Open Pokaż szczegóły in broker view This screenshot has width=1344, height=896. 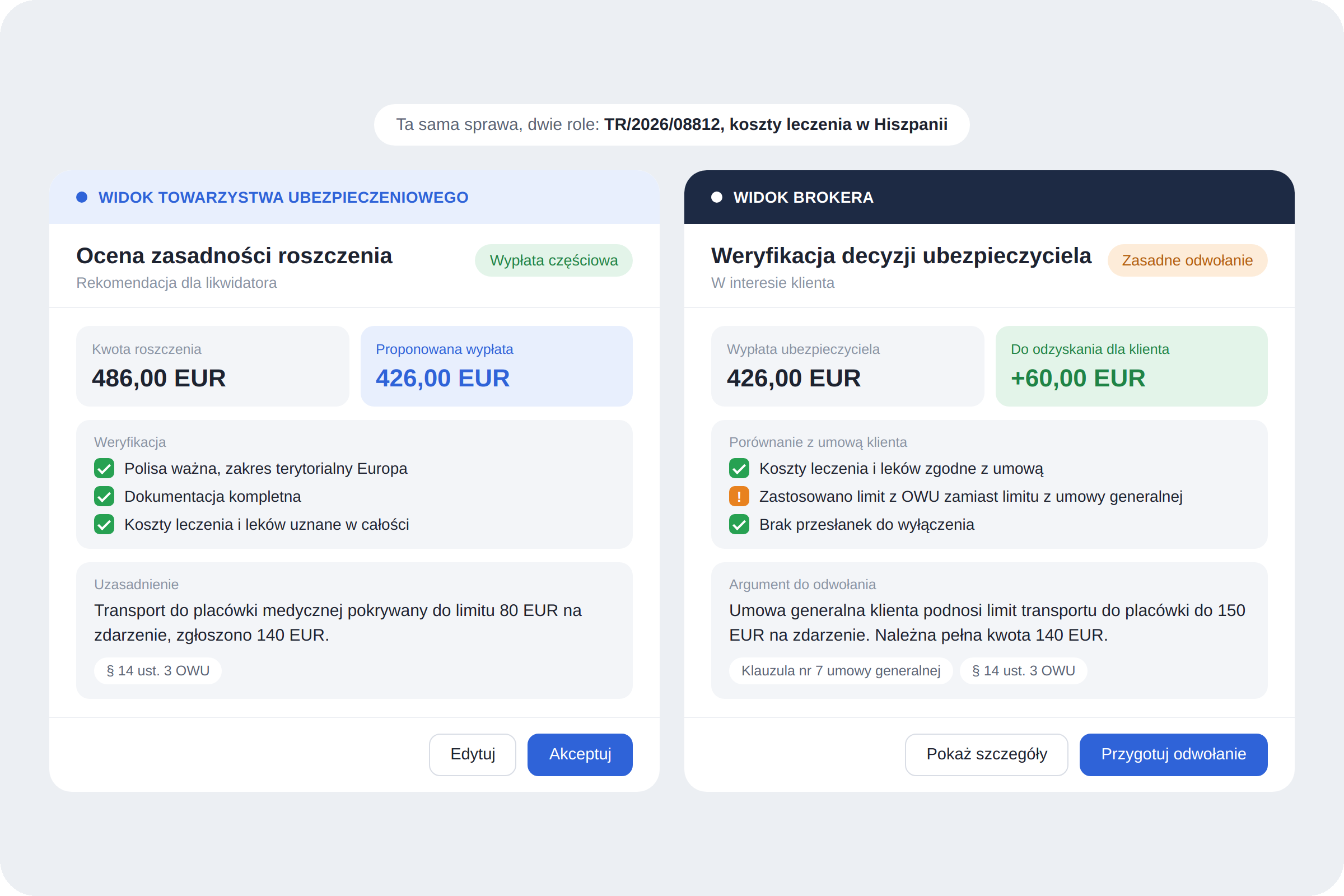(x=986, y=754)
